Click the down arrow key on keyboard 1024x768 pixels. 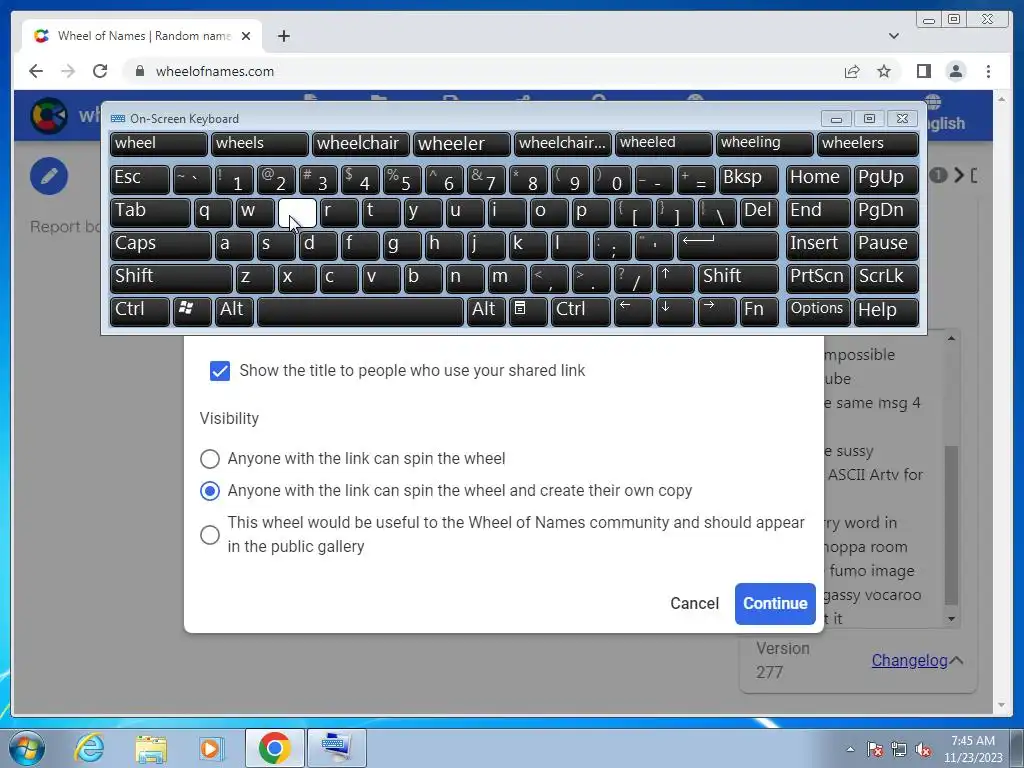pos(675,311)
